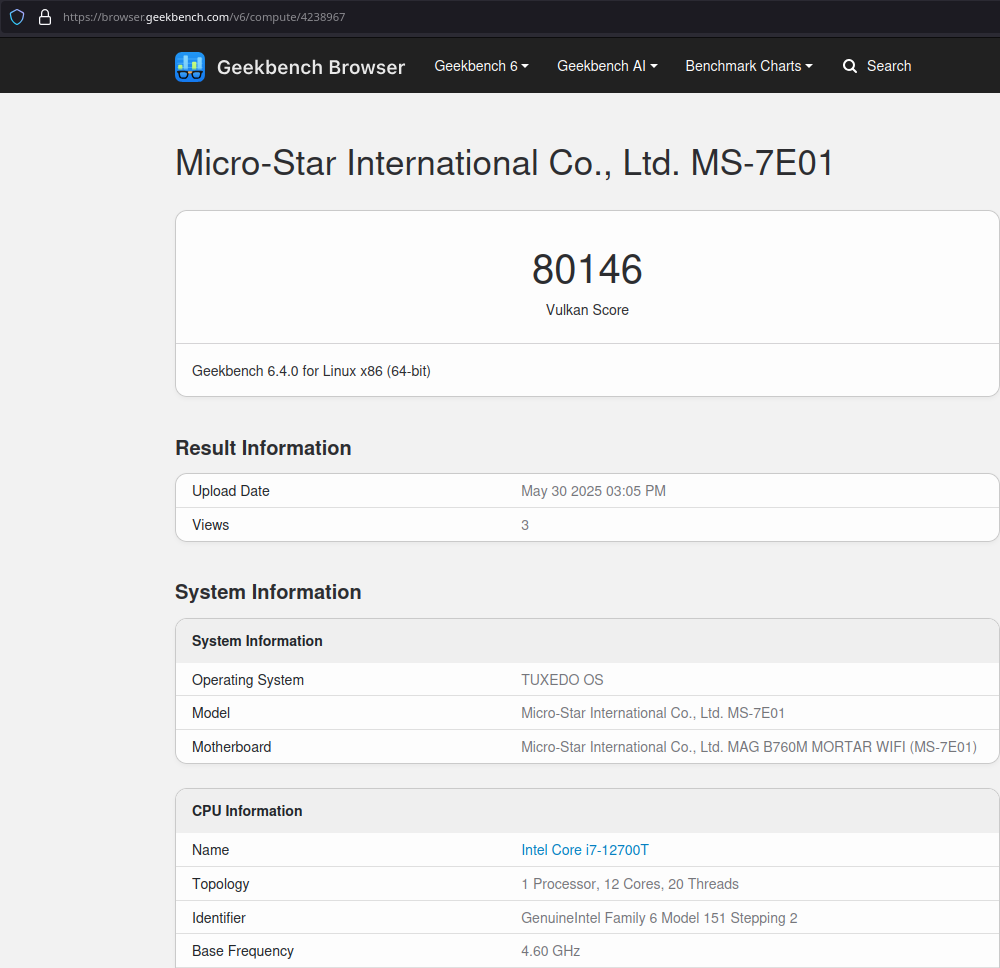The height and width of the screenshot is (968, 1000).
Task: Click the browser address bar URL
Action: point(204,17)
